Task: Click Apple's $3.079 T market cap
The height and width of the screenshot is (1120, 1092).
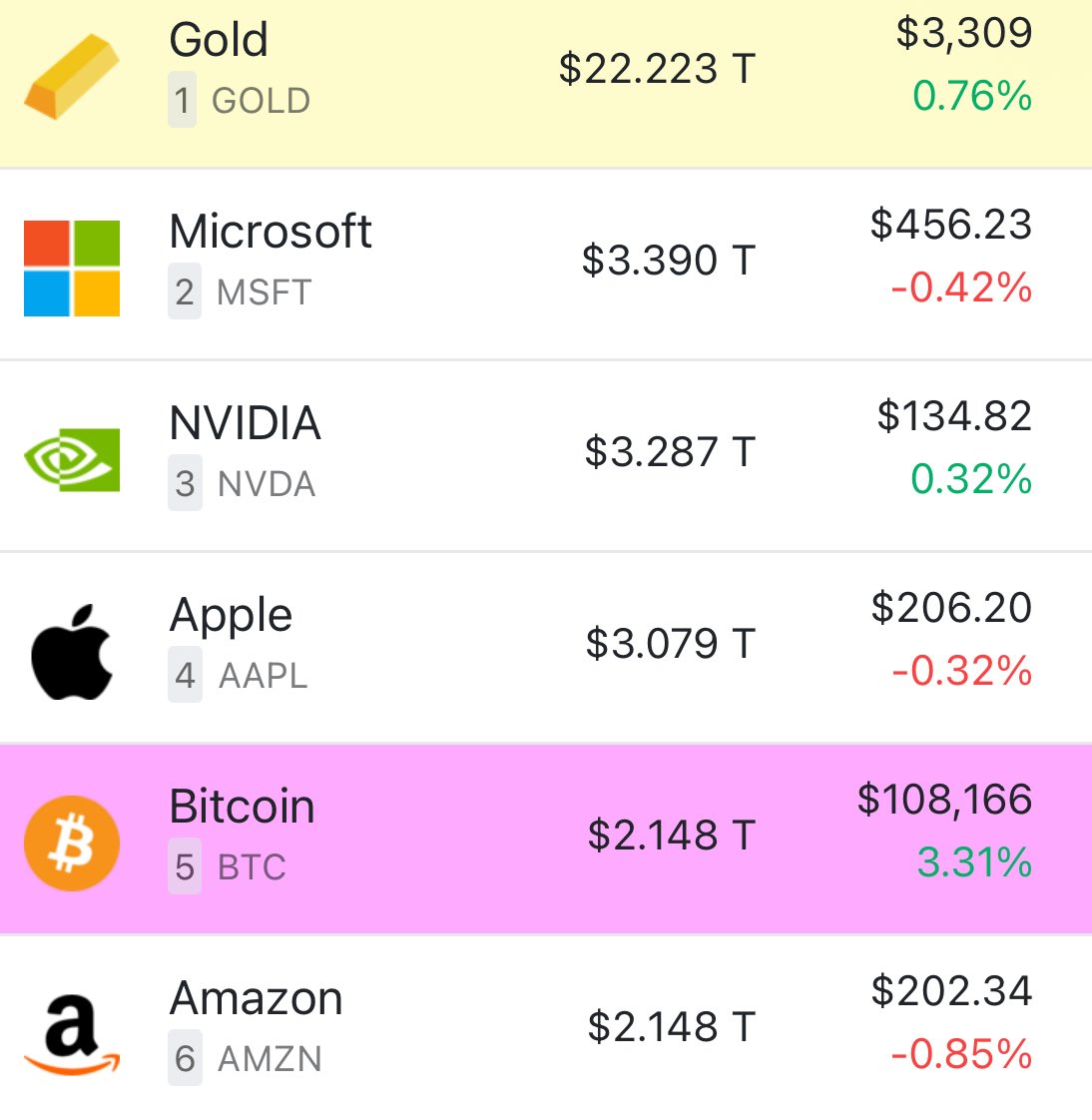Action: tap(671, 644)
